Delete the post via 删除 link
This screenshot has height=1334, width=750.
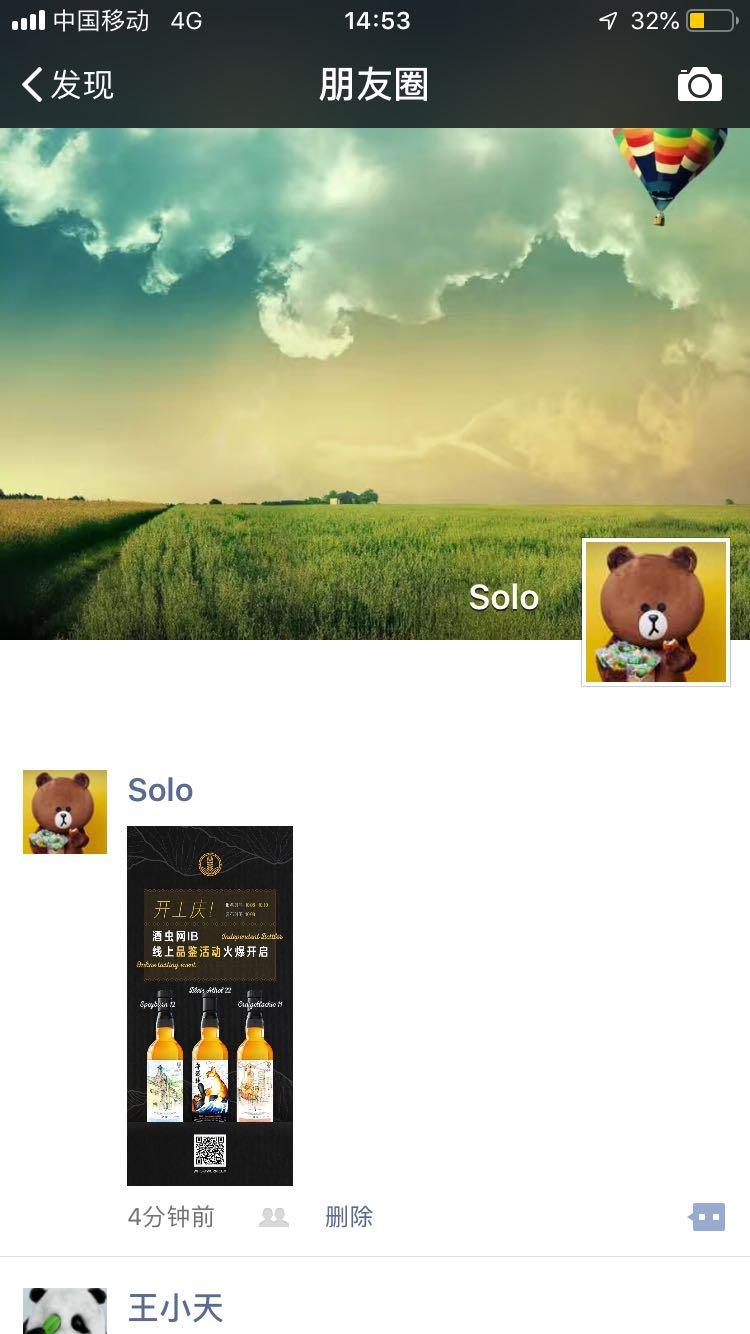349,1217
